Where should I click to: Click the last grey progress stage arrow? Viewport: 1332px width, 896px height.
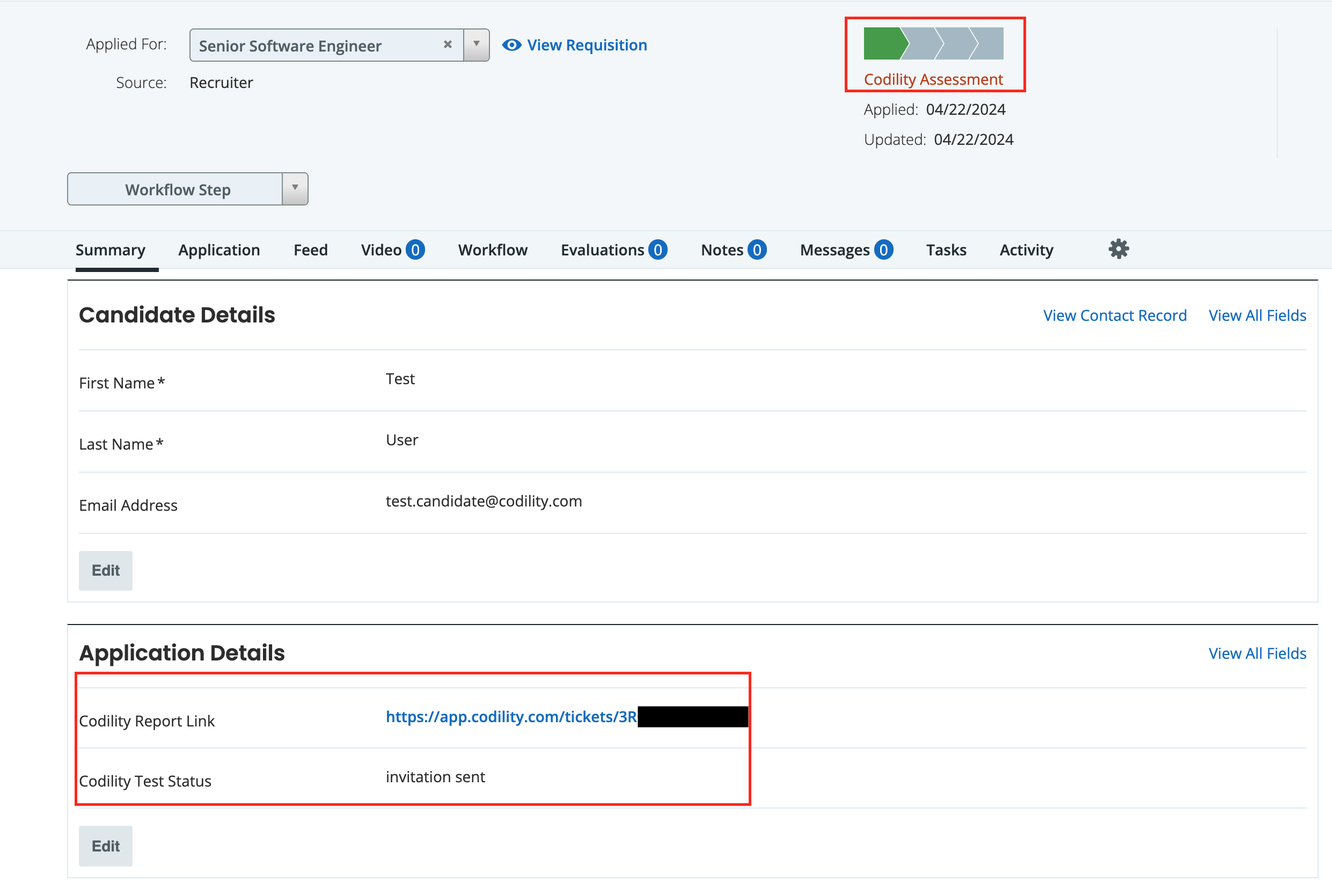tap(987, 43)
